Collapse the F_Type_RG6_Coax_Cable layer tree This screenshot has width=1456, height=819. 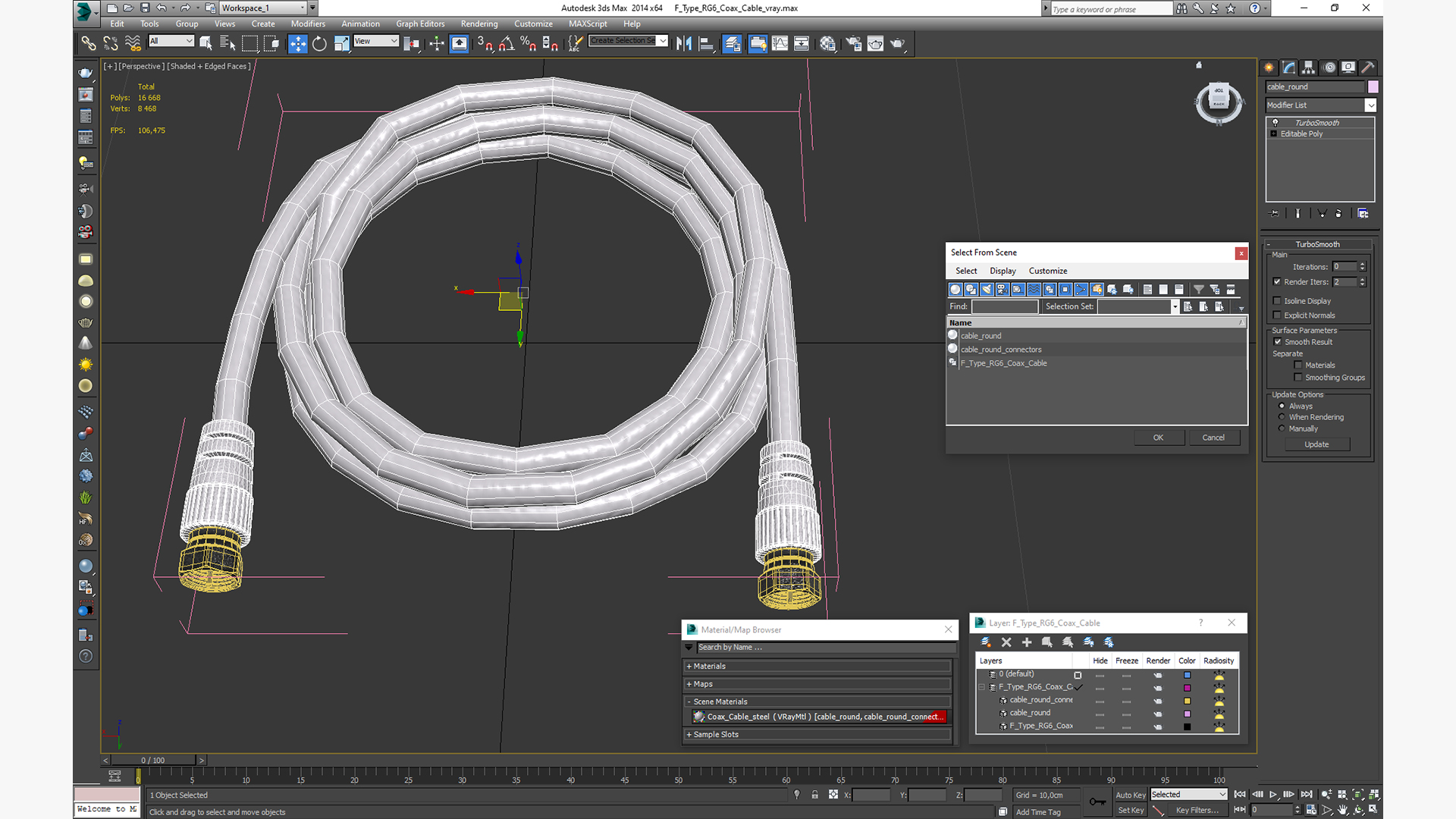tap(982, 687)
